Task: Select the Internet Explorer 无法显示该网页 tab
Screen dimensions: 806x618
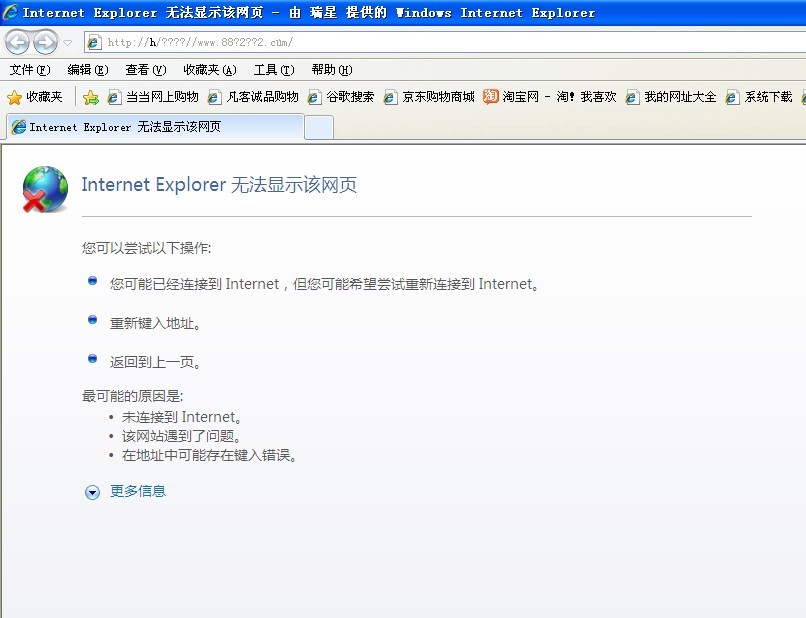Action: pyautogui.click(x=155, y=127)
